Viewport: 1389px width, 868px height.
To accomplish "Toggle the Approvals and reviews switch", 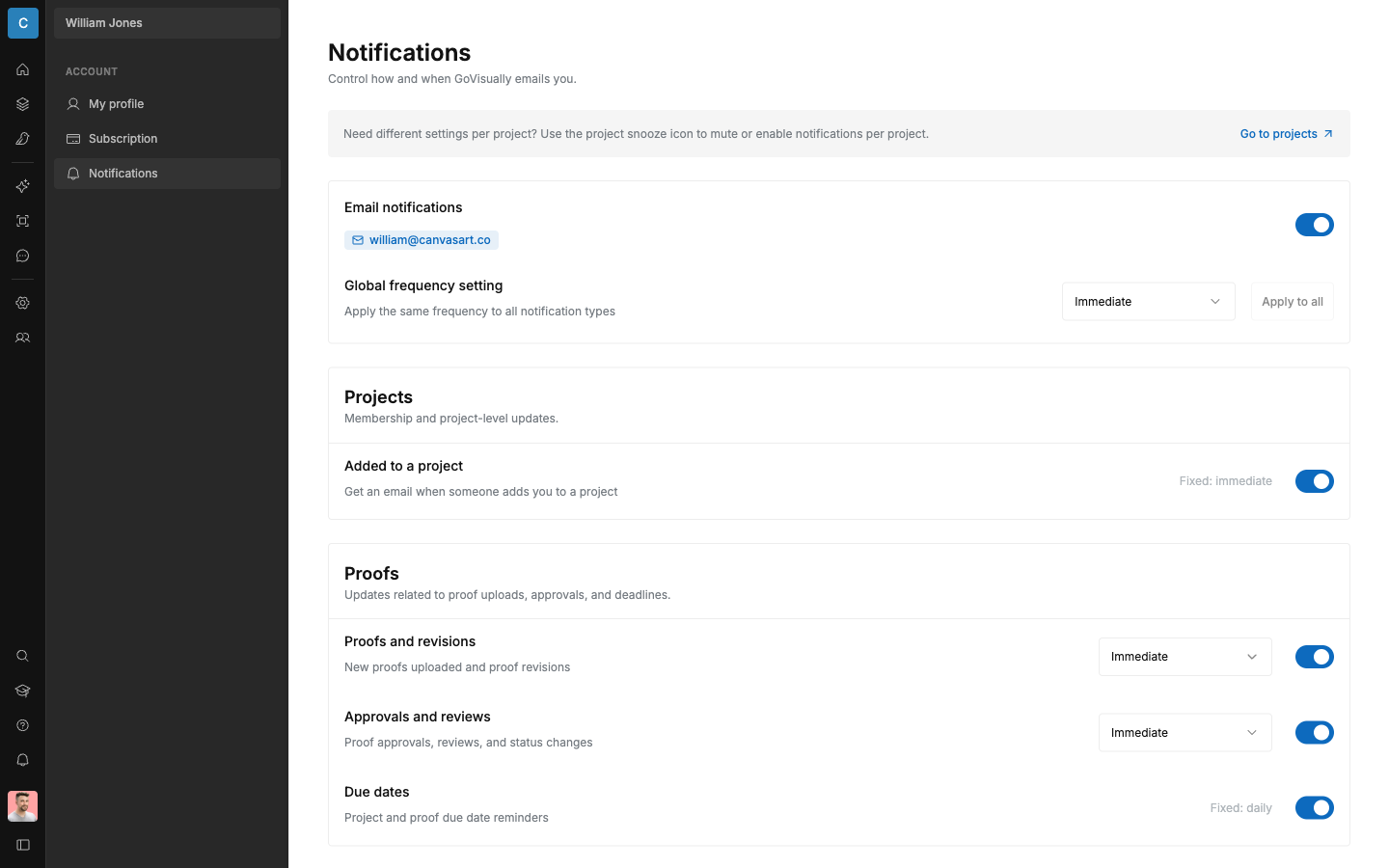I will tap(1315, 733).
